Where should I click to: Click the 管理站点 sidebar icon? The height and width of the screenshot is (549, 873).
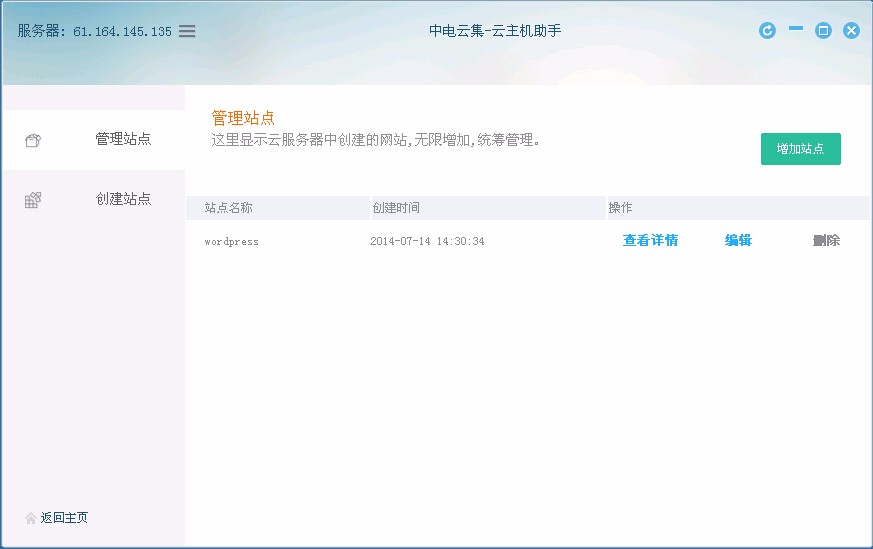pyautogui.click(x=33, y=140)
